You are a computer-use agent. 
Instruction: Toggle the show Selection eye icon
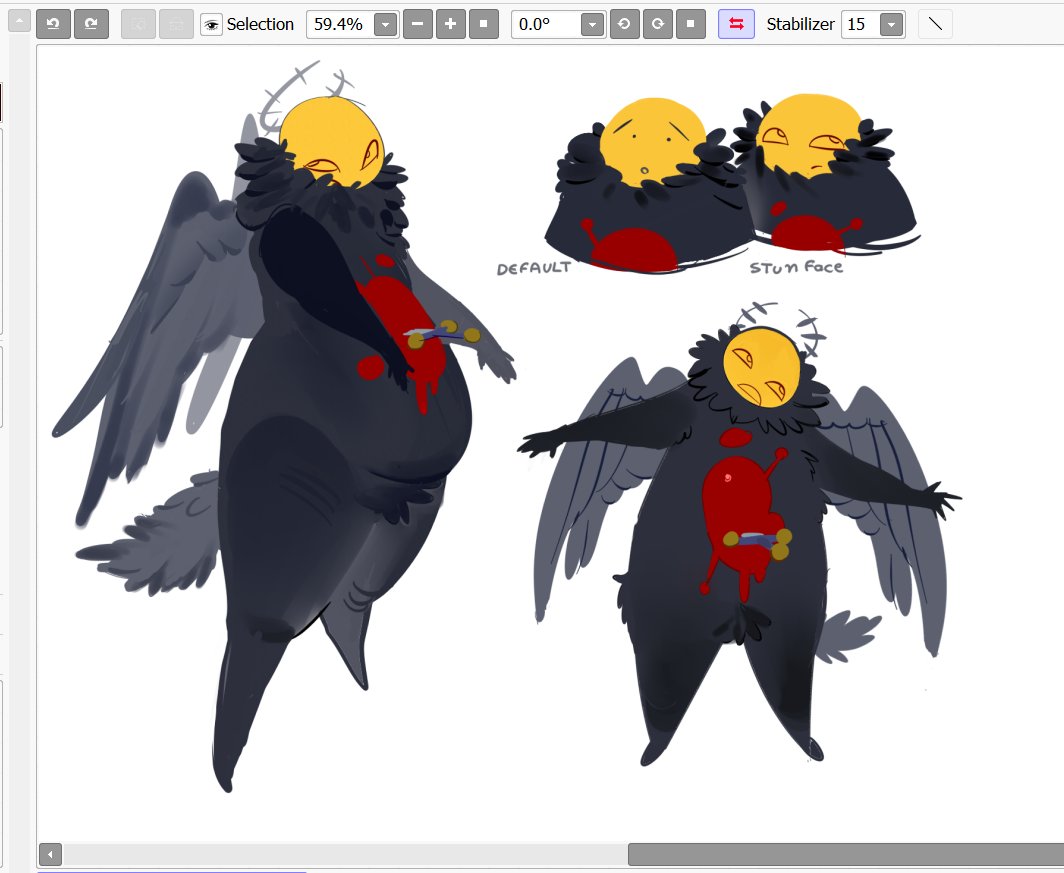(211, 24)
